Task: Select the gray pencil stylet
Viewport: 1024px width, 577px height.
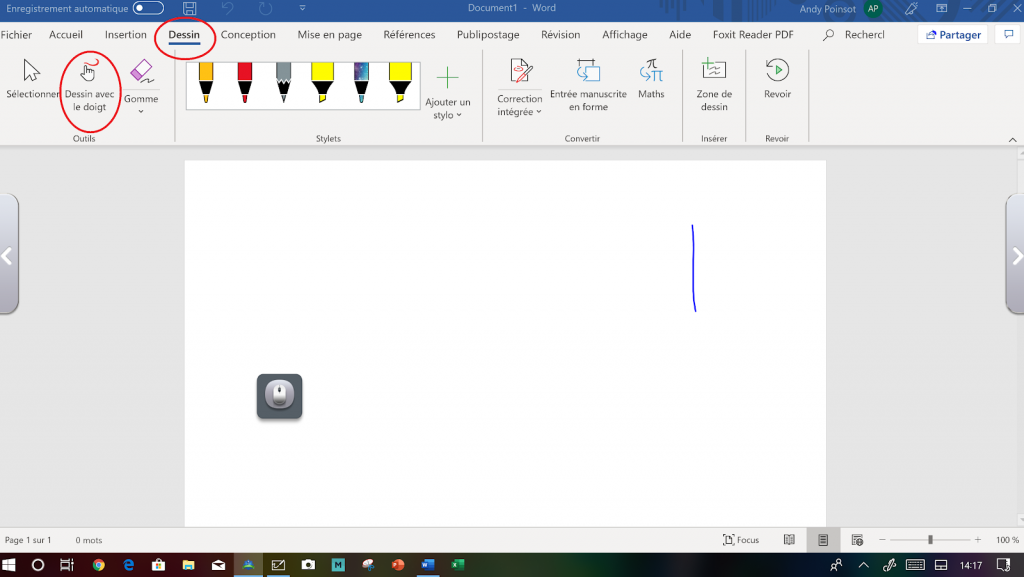Action: point(283,83)
